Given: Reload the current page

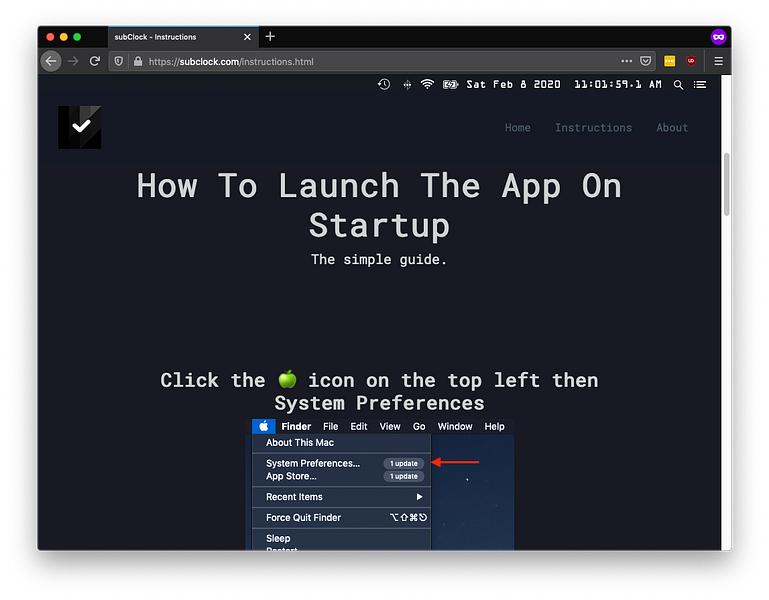Looking at the screenshot, I should 95,61.
